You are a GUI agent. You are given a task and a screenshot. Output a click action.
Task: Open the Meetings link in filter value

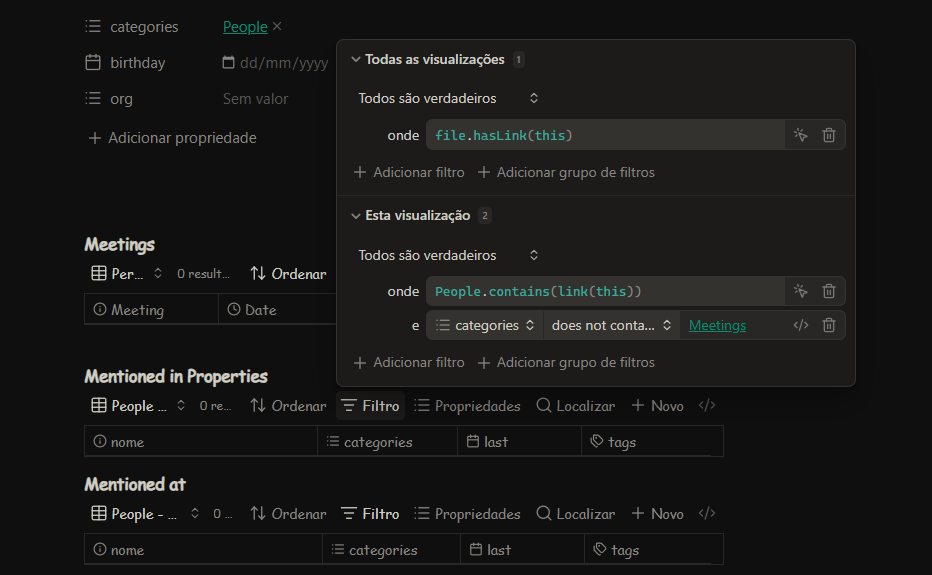pos(717,325)
